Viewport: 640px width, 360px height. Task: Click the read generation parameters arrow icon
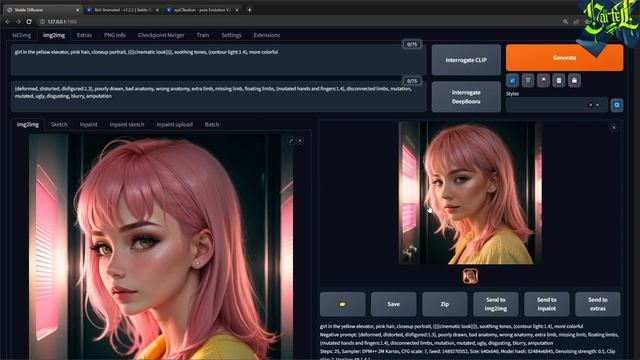click(x=512, y=80)
